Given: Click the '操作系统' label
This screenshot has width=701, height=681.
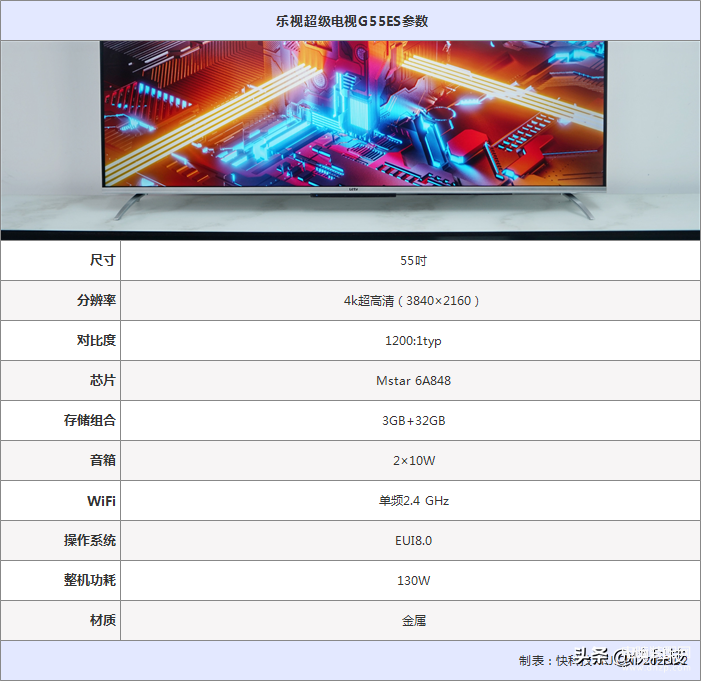Looking at the screenshot, I should [x=89, y=540].
